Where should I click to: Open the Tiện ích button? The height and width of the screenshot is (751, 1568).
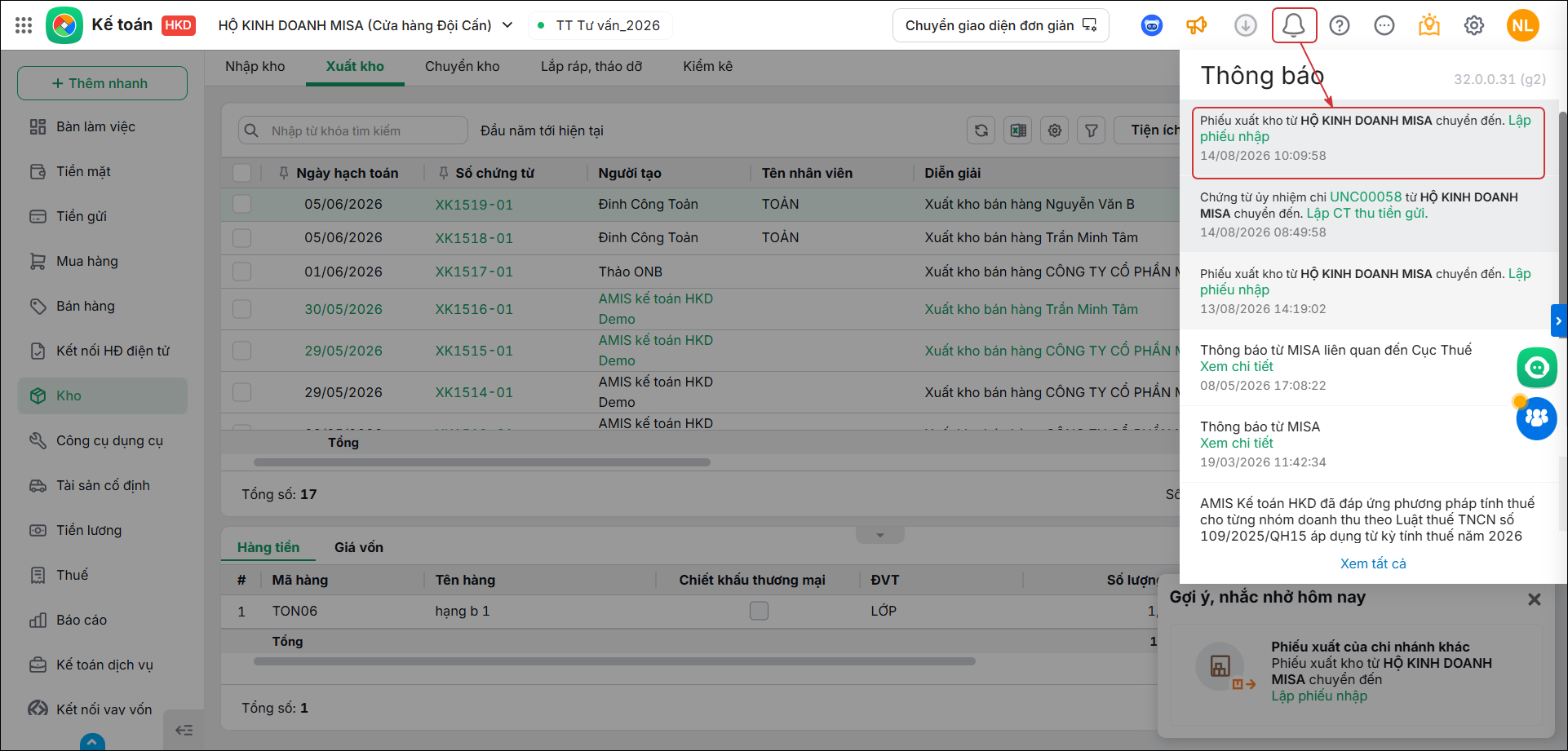(1149, 130)
